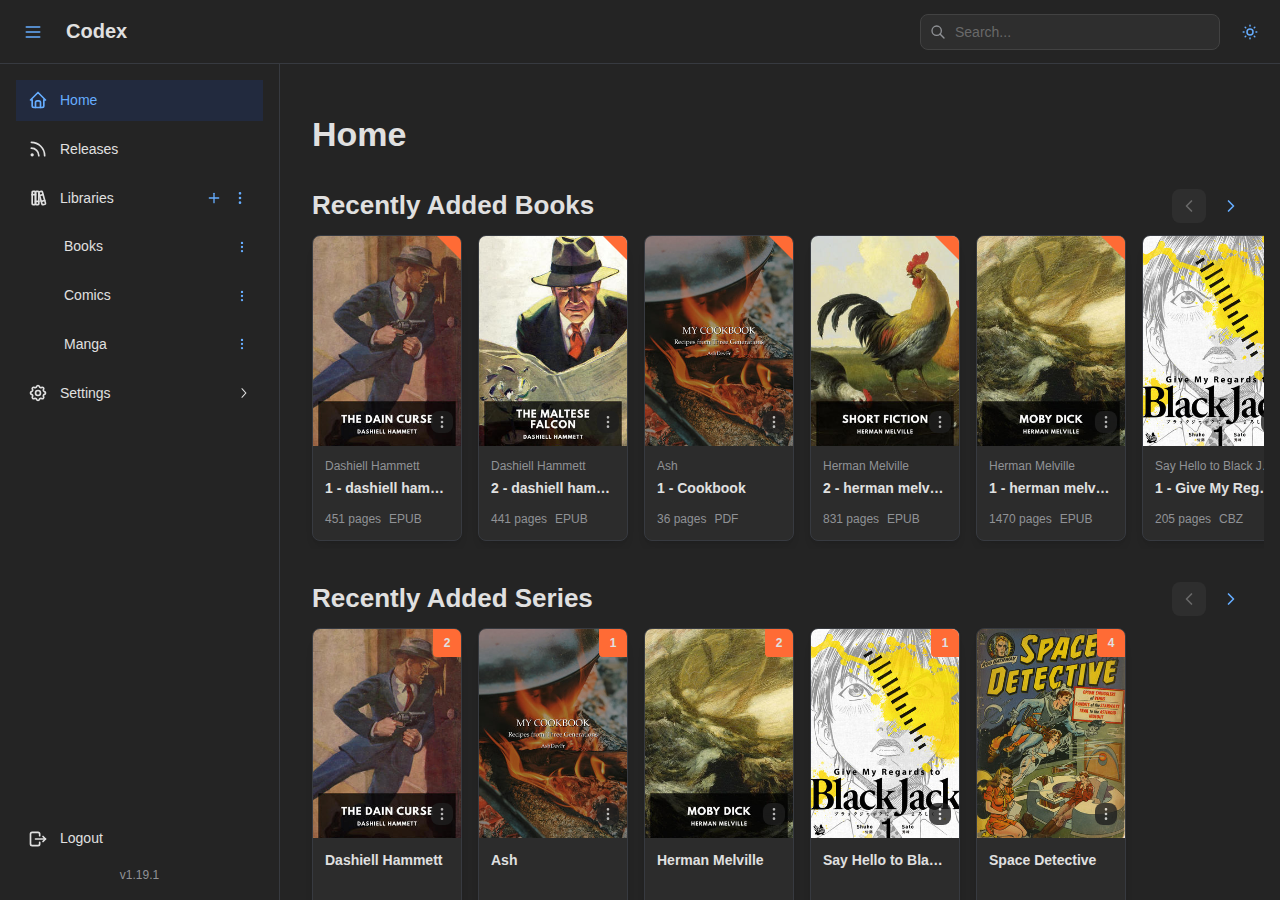Click the search input field

[1070, 32]
